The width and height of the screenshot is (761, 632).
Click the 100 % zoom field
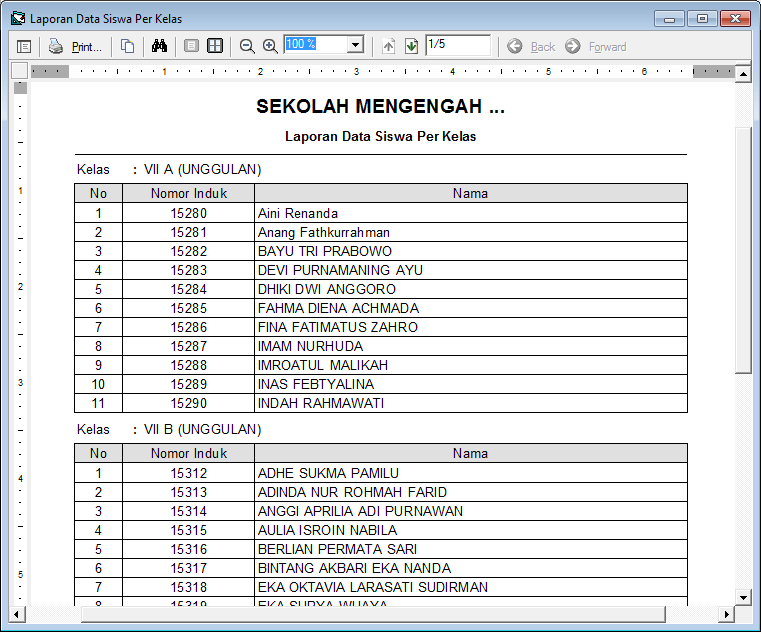315,45
